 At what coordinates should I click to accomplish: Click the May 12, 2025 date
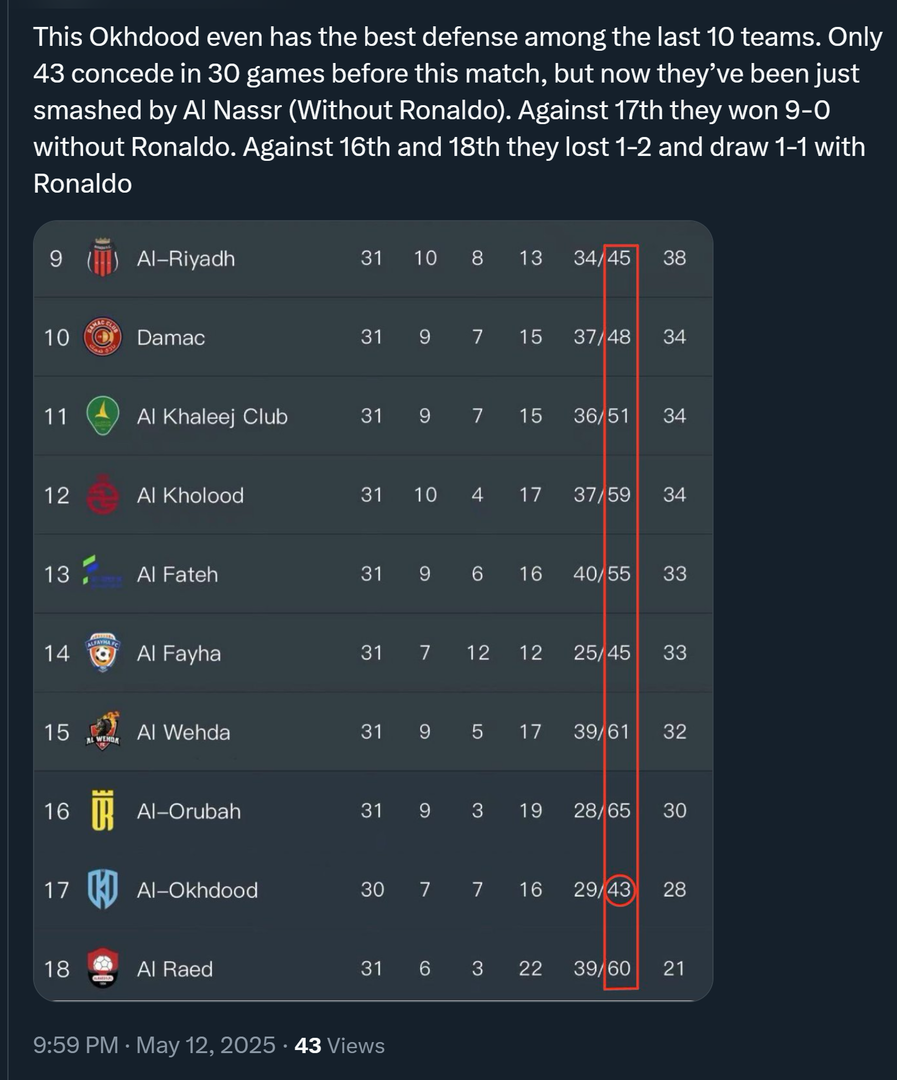coord(205,1045)
